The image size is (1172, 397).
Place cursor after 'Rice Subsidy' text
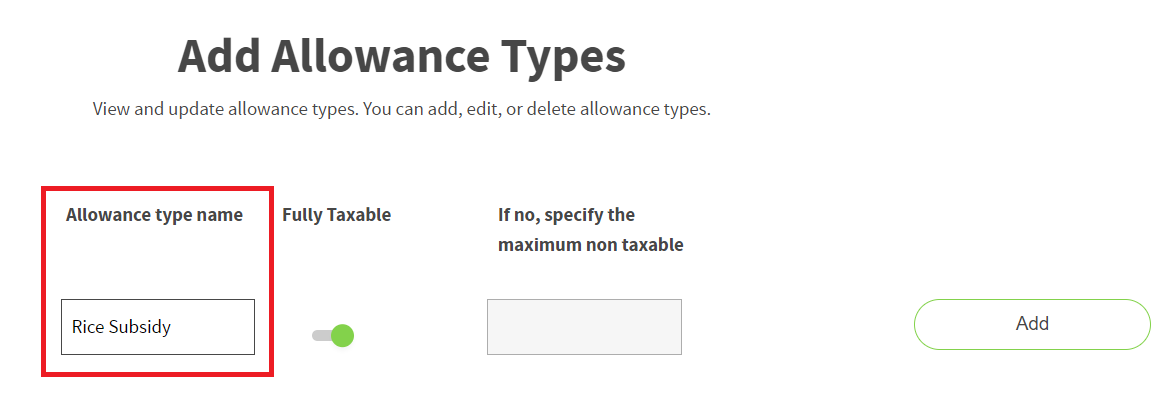tap(173, 327)
